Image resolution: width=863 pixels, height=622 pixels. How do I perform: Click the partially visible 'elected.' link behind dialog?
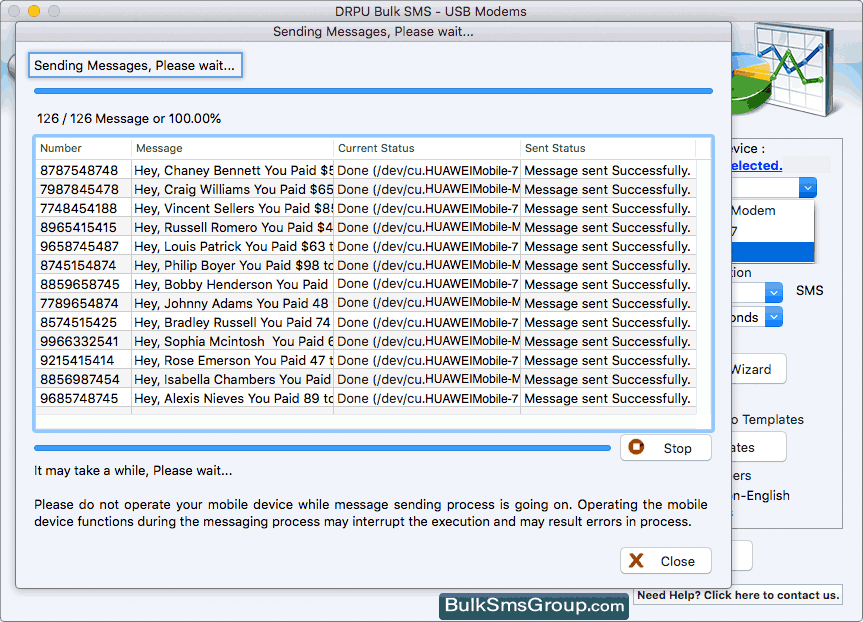coord(757,165)
